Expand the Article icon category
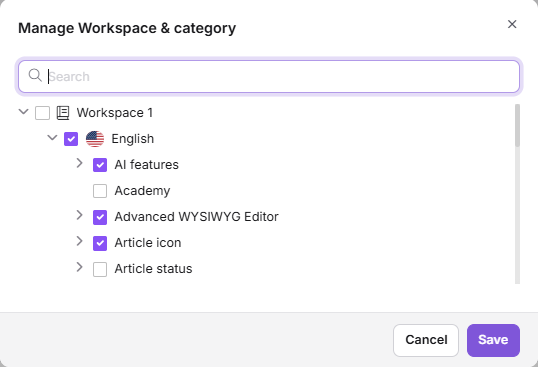 pyautogui.click(x=79, y=241)
